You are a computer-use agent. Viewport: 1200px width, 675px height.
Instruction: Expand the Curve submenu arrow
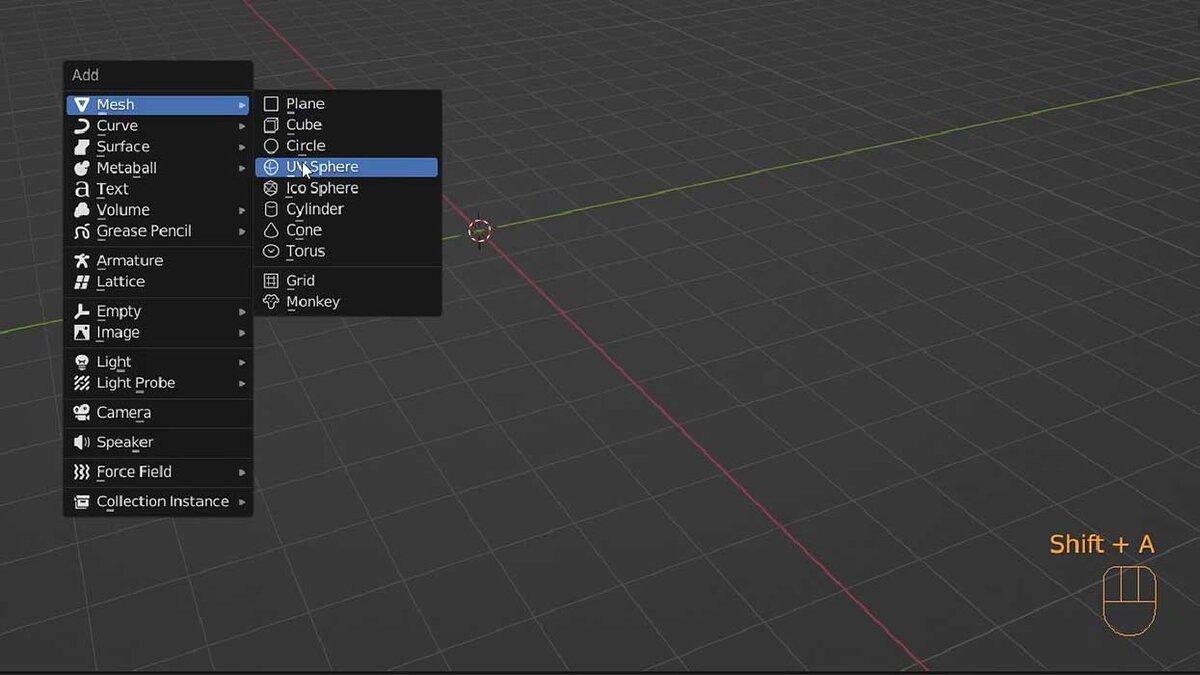[x=242, y=126]
